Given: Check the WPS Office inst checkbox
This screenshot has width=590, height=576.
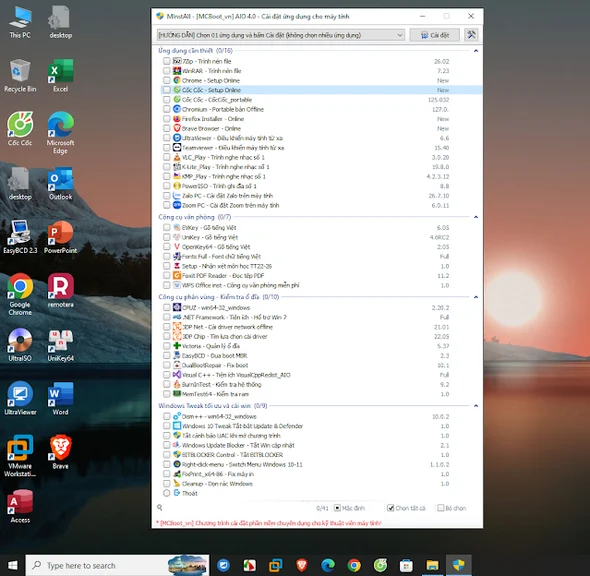Looking at the screenshot, I should (167, 285).
